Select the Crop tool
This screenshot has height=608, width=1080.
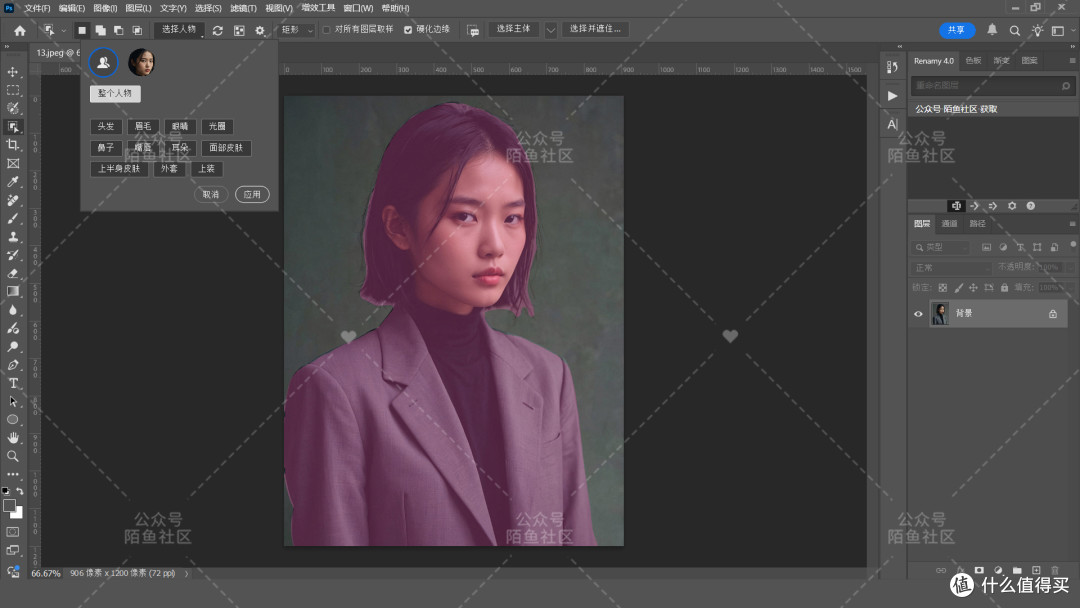[12, 145]
